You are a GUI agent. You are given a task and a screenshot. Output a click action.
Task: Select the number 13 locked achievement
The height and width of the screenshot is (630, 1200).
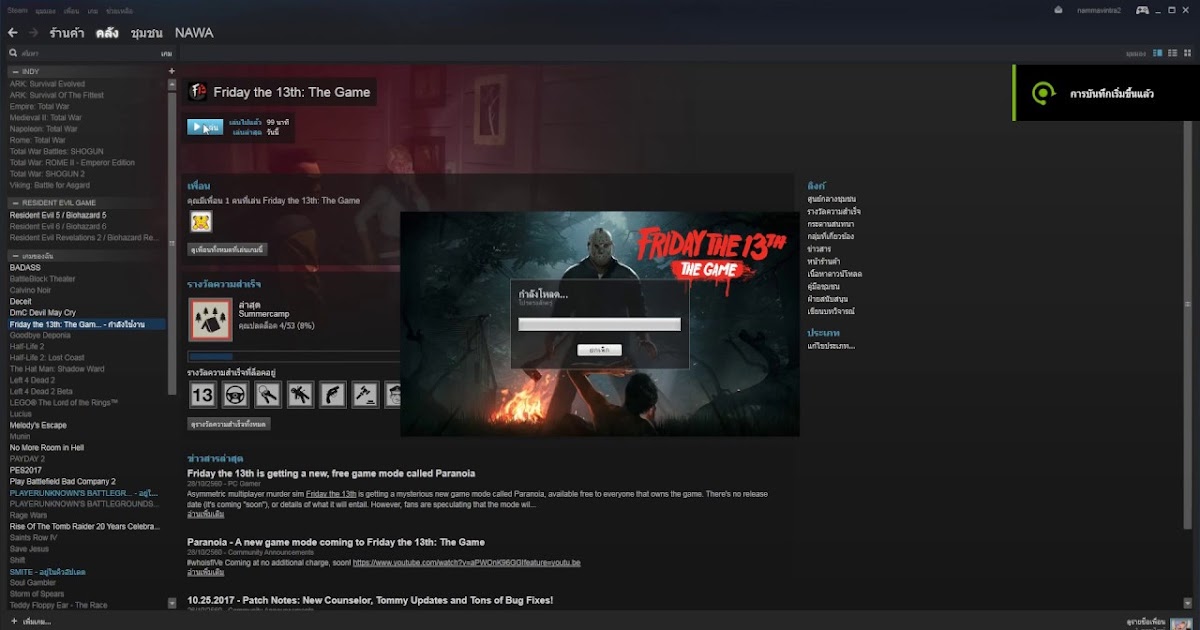[202, 395]
